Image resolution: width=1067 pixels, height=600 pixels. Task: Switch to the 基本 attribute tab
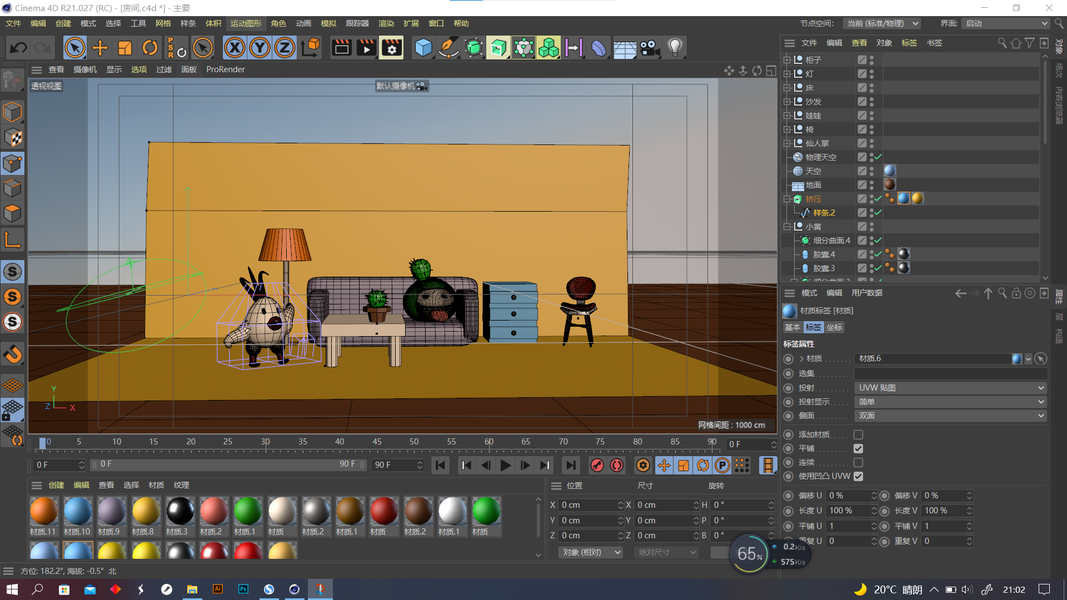click(793, 327)
